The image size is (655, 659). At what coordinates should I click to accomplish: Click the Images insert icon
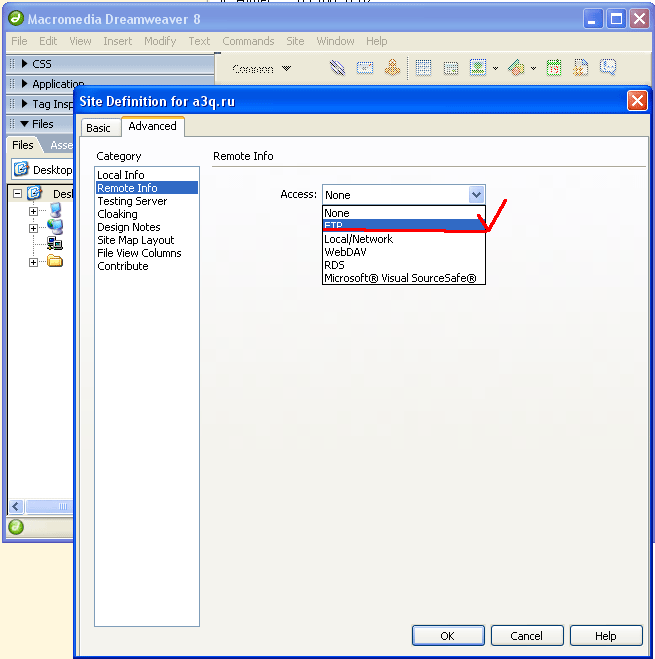coord(478,68)
